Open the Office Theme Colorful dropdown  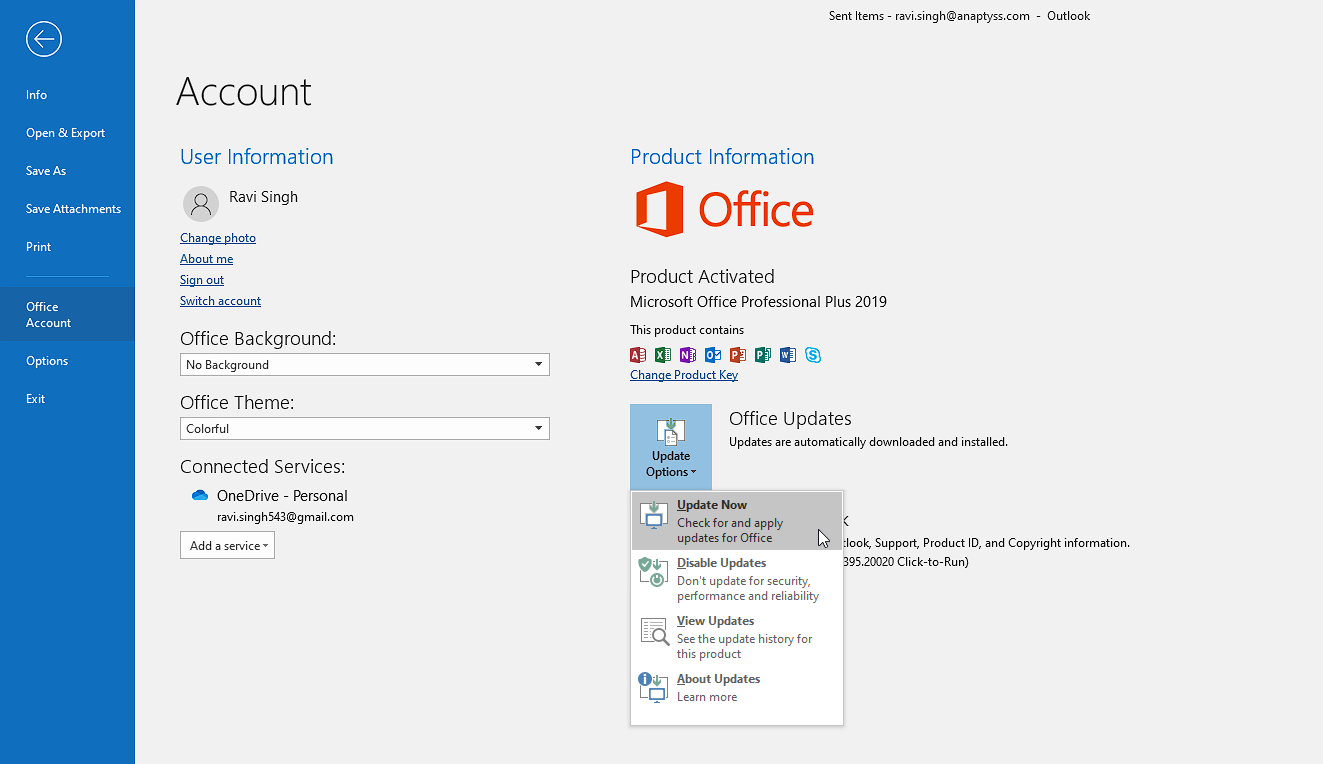(365, 428)
